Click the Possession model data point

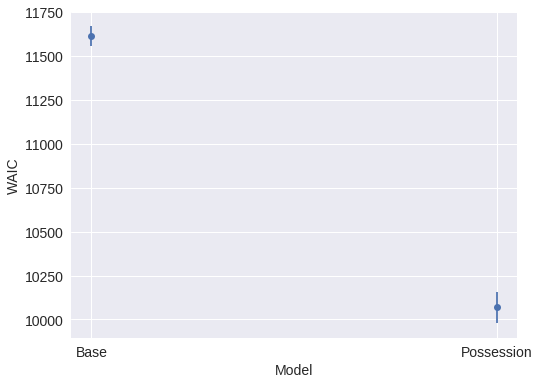(497, 307)
